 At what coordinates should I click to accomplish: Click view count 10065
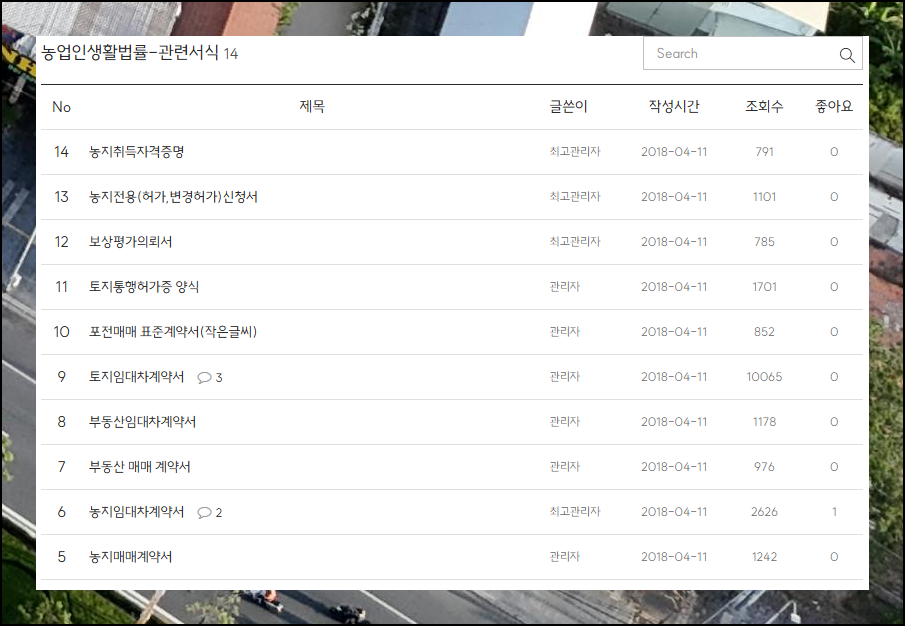click(x=764, y=377)
